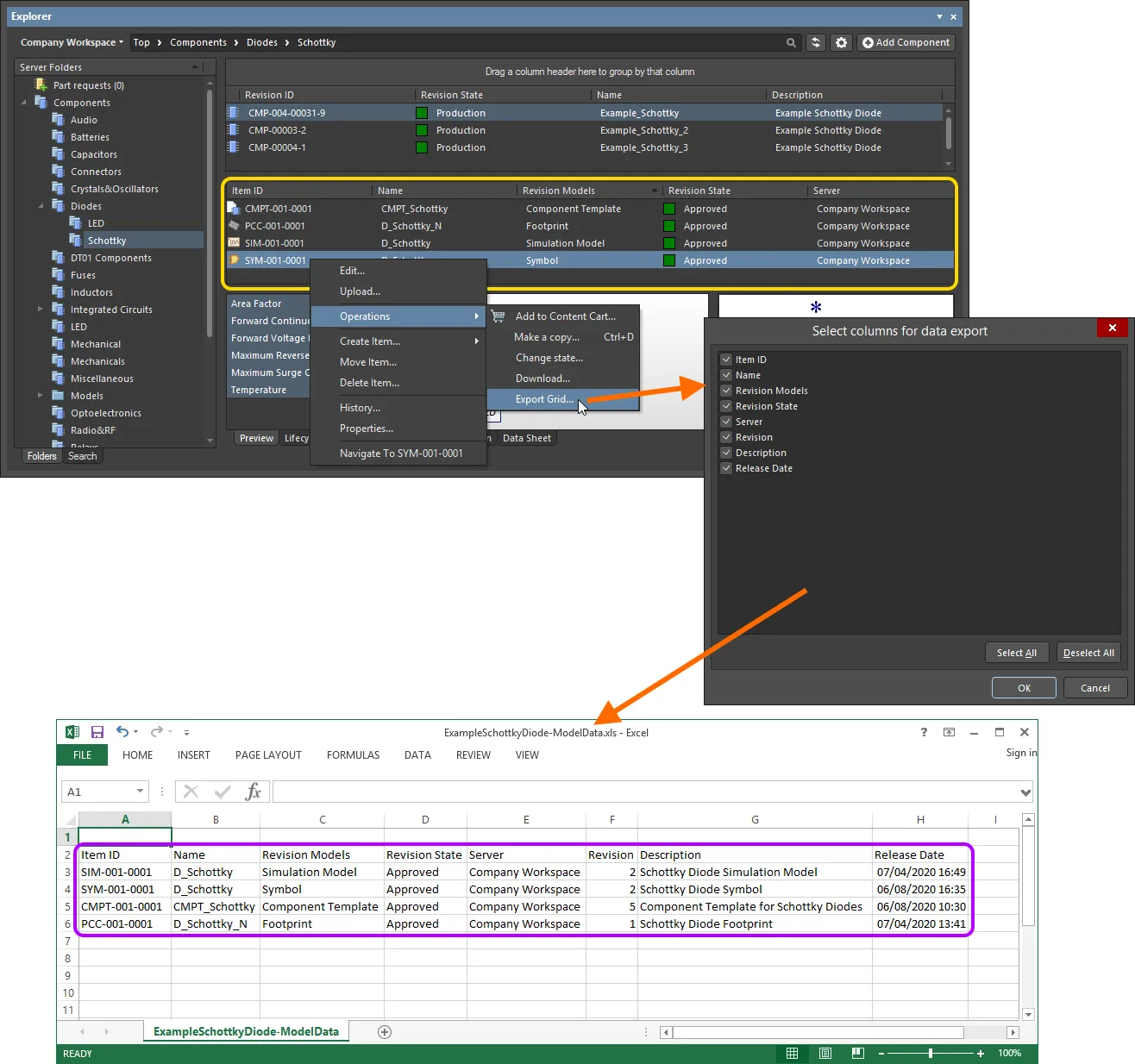Uncheck the Item ID column checkbox
The height and width of the screenshot is (1064, 1135).
pyautogui.click(x=726, y=360)
